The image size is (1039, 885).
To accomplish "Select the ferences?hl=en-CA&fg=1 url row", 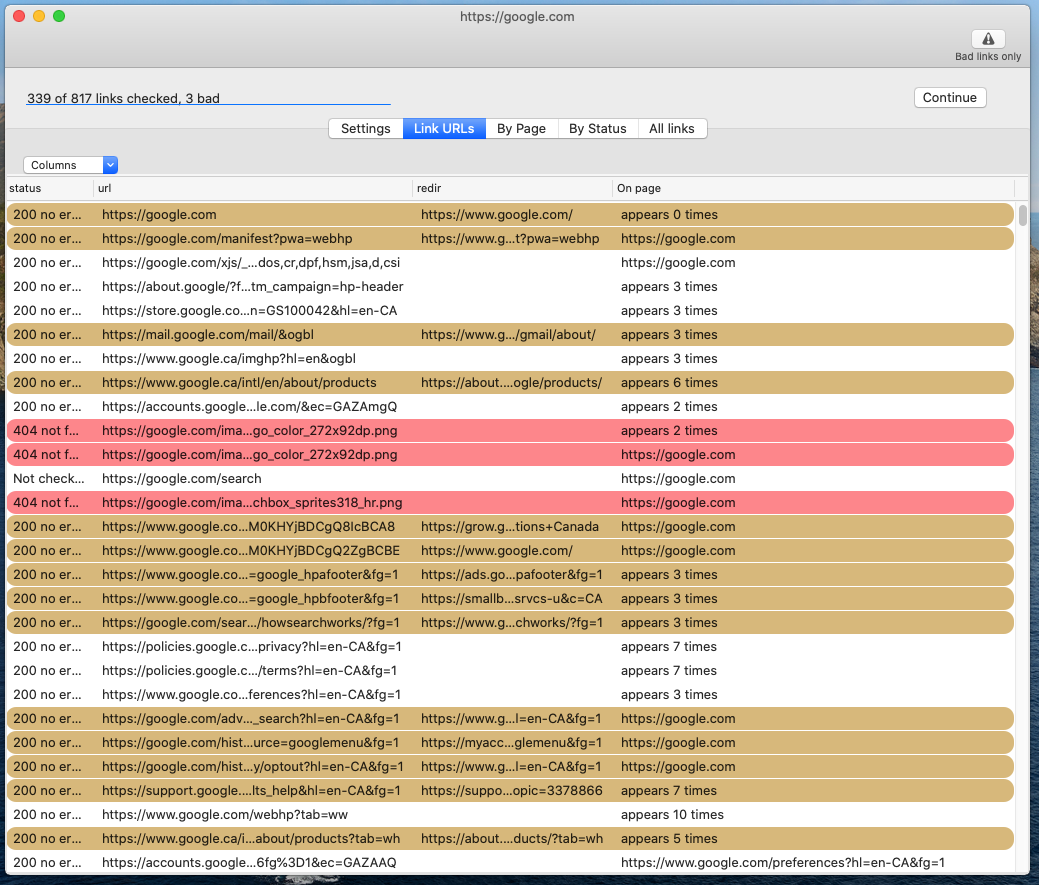I will [x=510, y=694].
